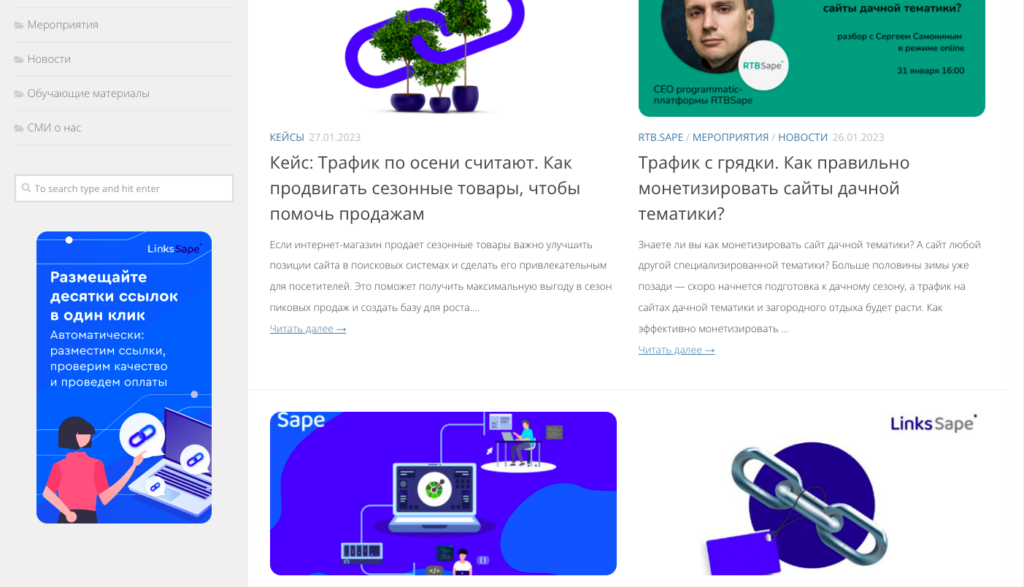Click the НОВОСТИ tag above article title
This screenshot has height=587, width=1024.
pyautogui.click(x=803, y=137)
